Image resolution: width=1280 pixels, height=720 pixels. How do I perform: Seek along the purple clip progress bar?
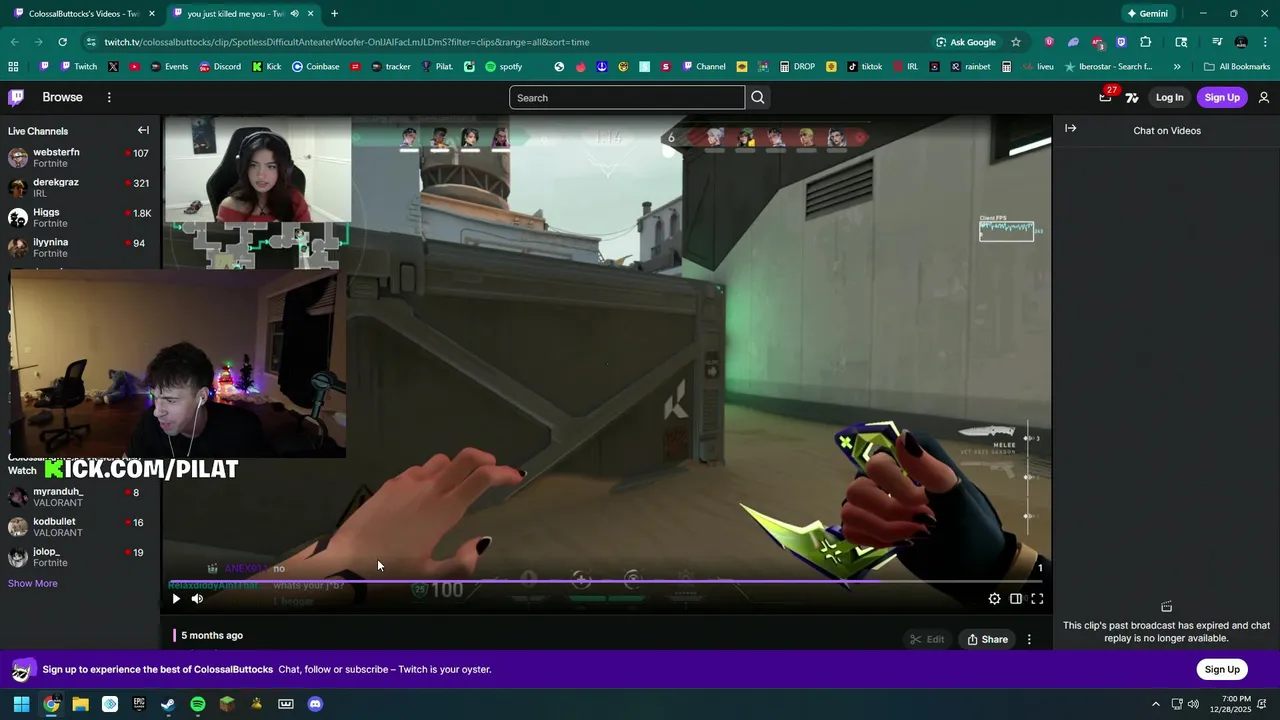point(606,581)
